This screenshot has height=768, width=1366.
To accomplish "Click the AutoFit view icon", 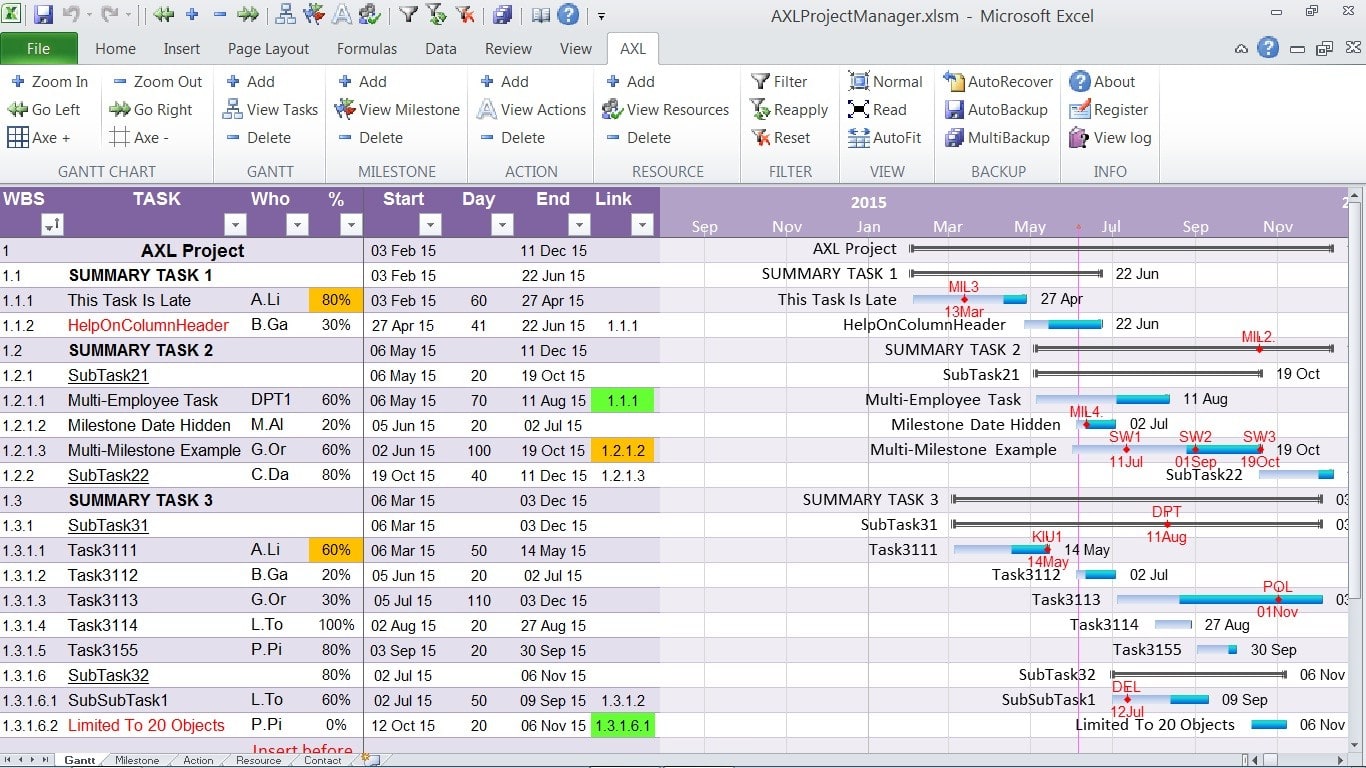I will click(x=859, y=138).
